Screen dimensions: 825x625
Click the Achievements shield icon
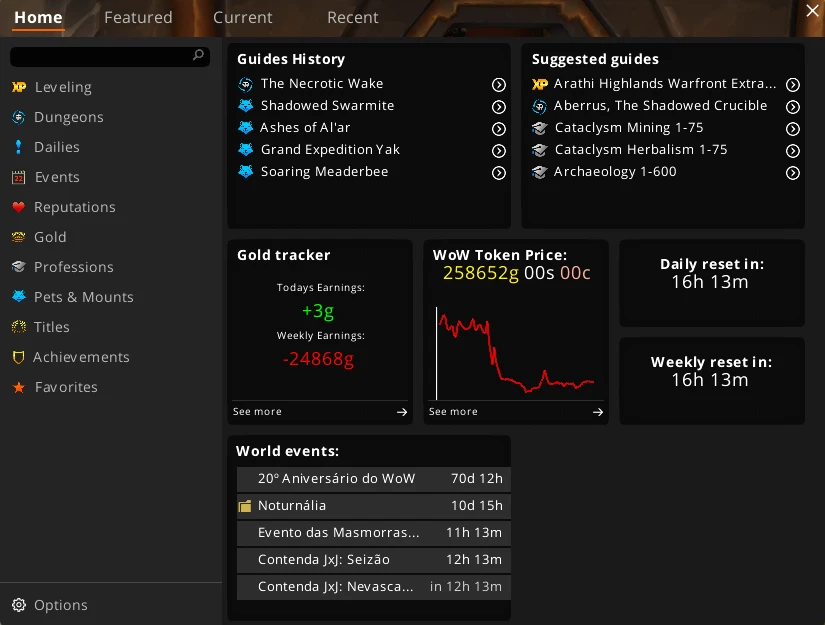[18, 357]
